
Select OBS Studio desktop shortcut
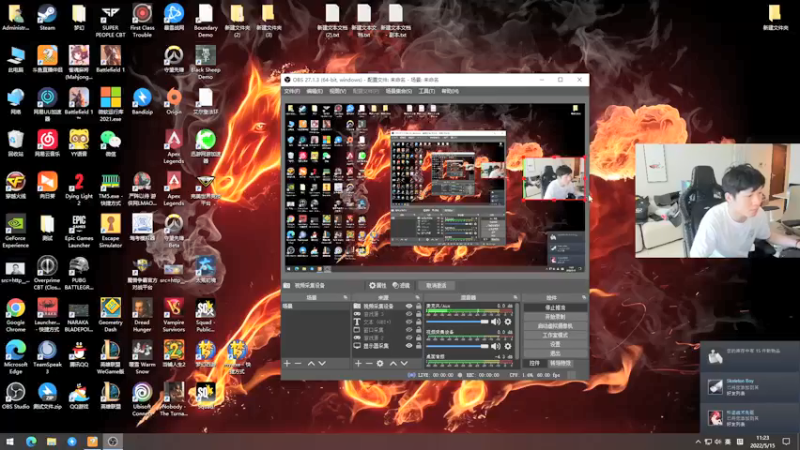(15, 393)
